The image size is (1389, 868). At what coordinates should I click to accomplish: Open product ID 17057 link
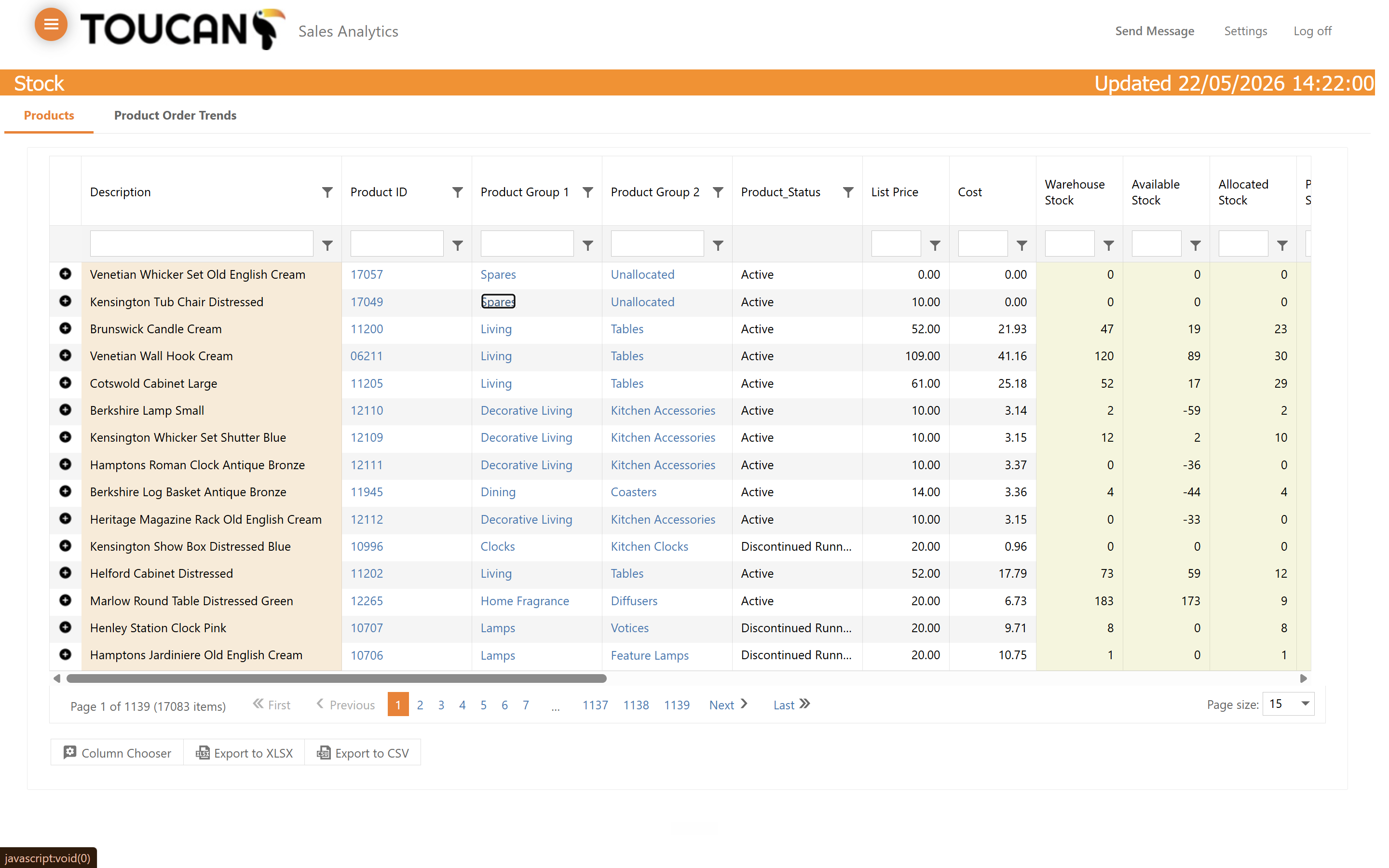tap(367, 274)
